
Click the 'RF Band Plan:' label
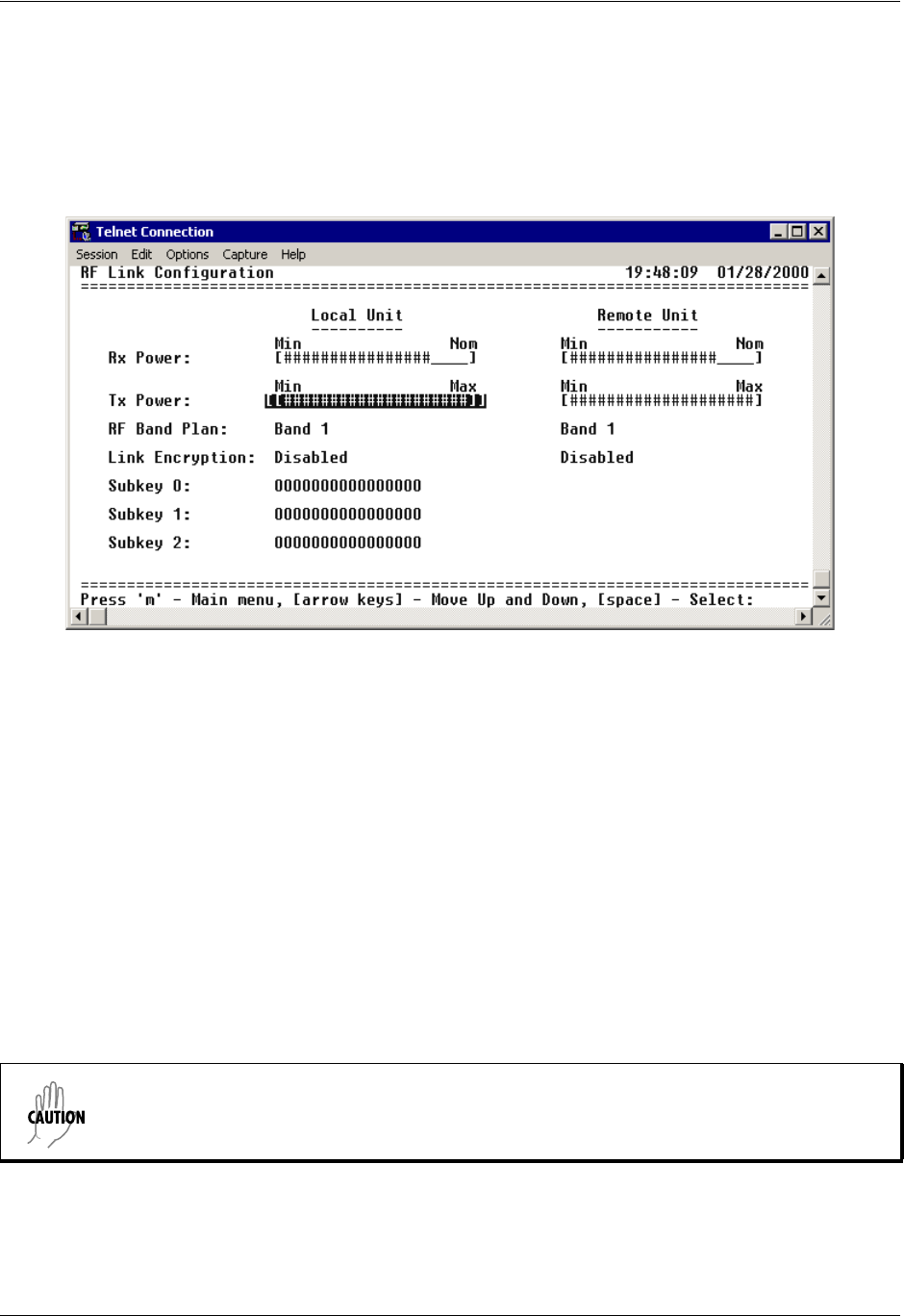[x=167, y=429]
